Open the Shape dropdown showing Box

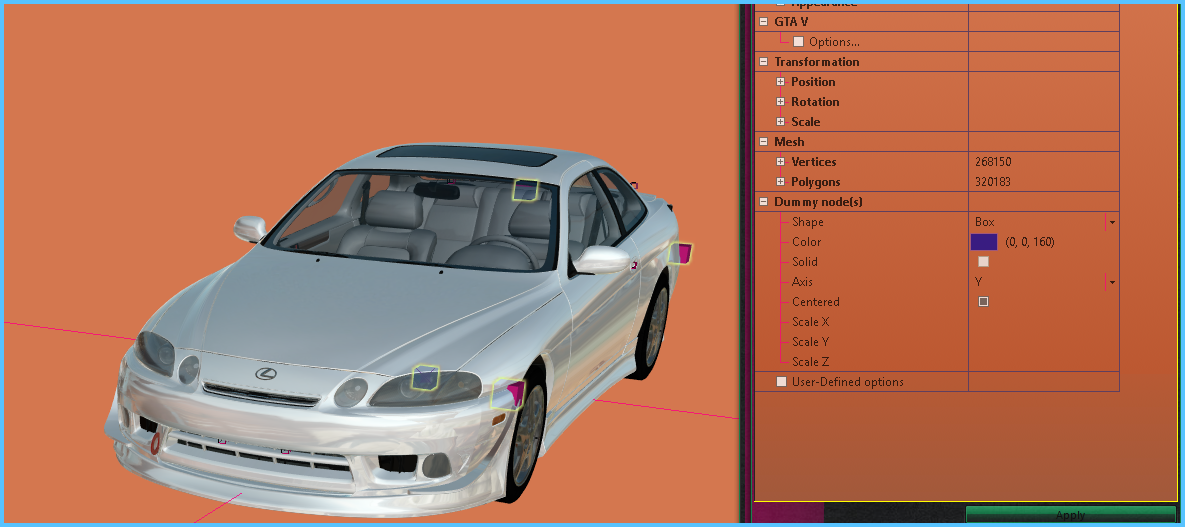[1111, 222]
